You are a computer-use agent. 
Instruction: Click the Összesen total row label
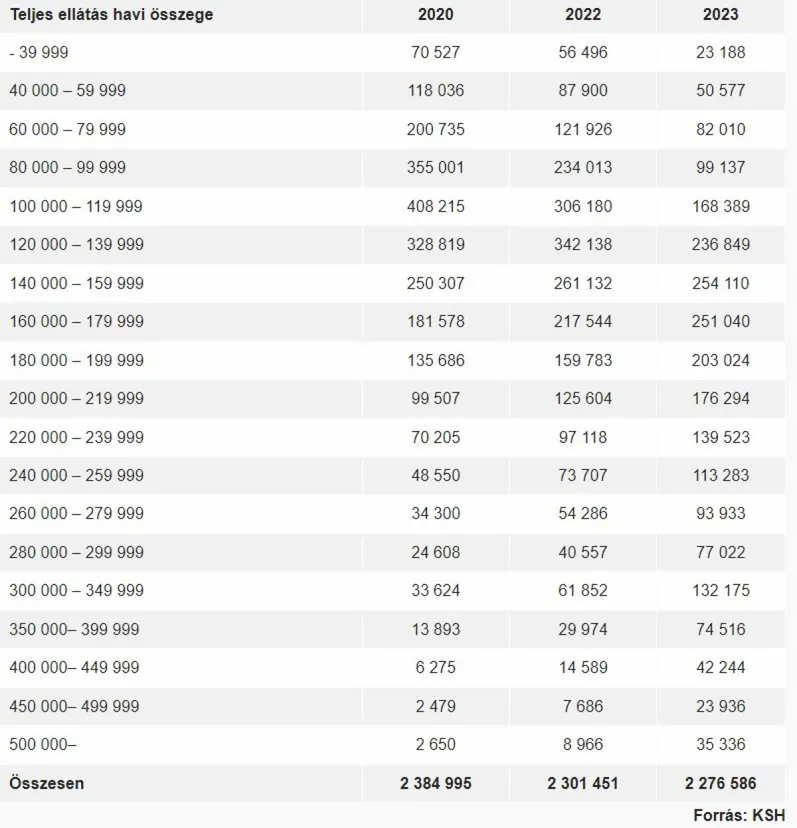pyautogui.click(x=47, y=783)
